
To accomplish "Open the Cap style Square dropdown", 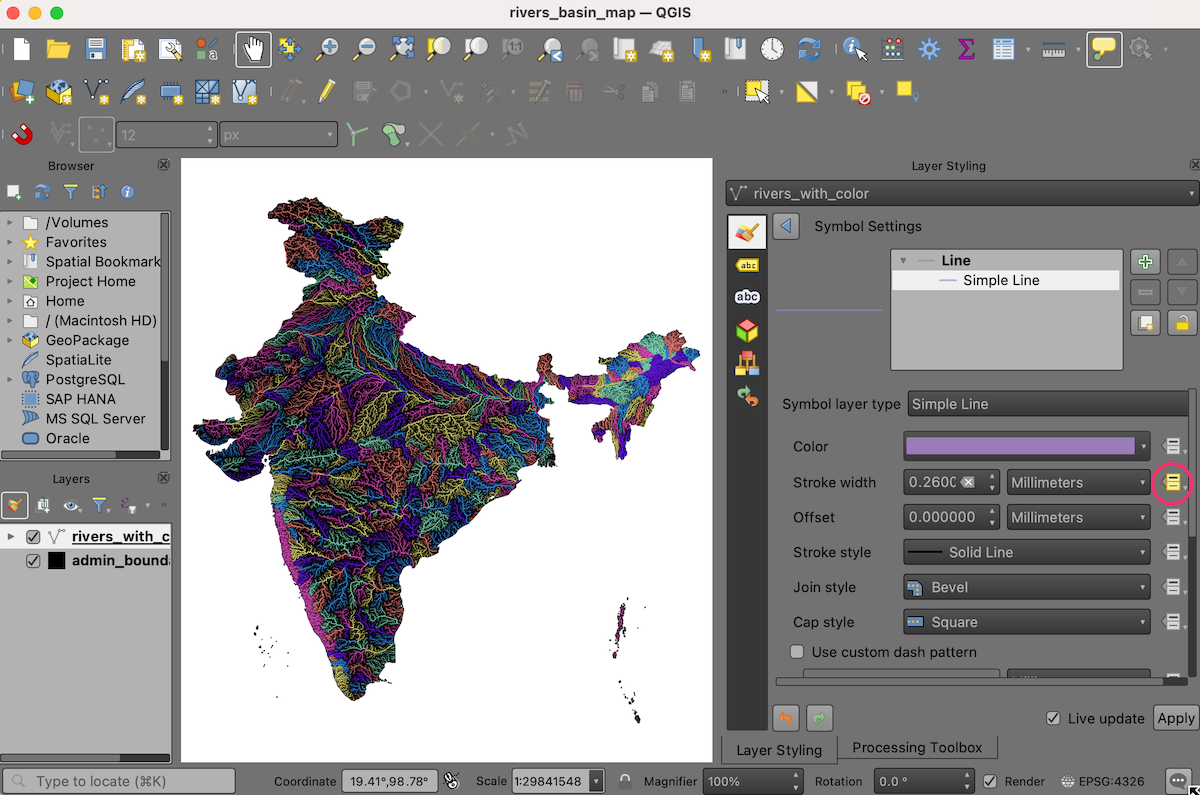I will pos(1027,622).
